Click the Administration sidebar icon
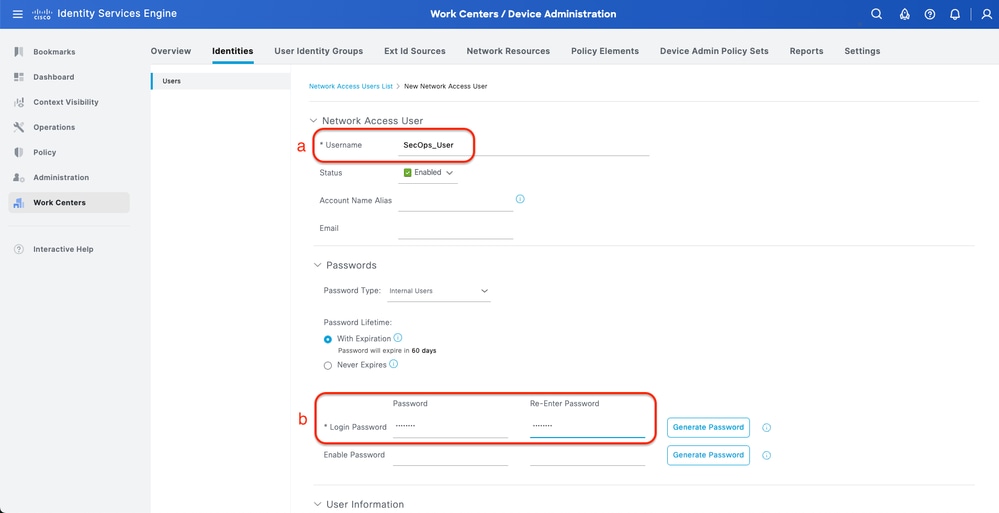 pyautogui.click(x=18, y=178)
